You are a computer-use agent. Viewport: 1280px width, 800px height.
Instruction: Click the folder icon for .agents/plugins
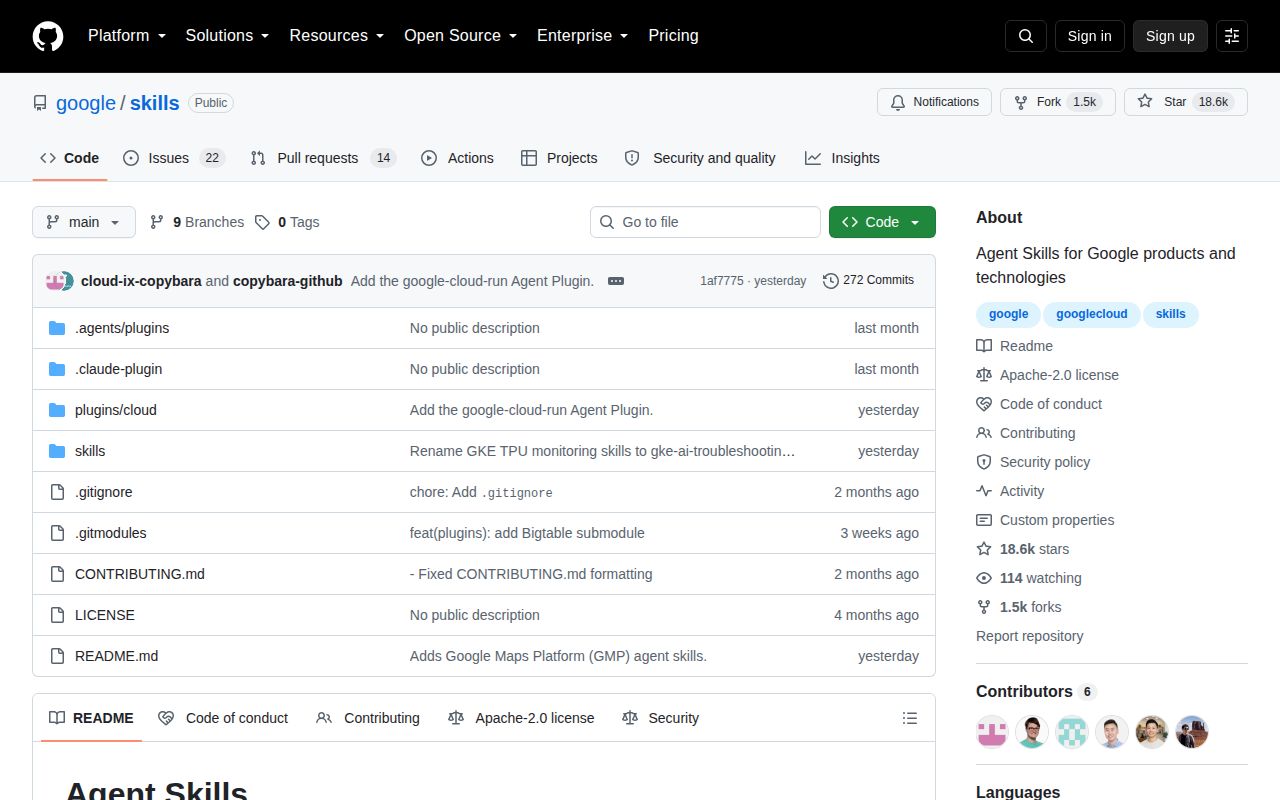[x=57, y=328]
